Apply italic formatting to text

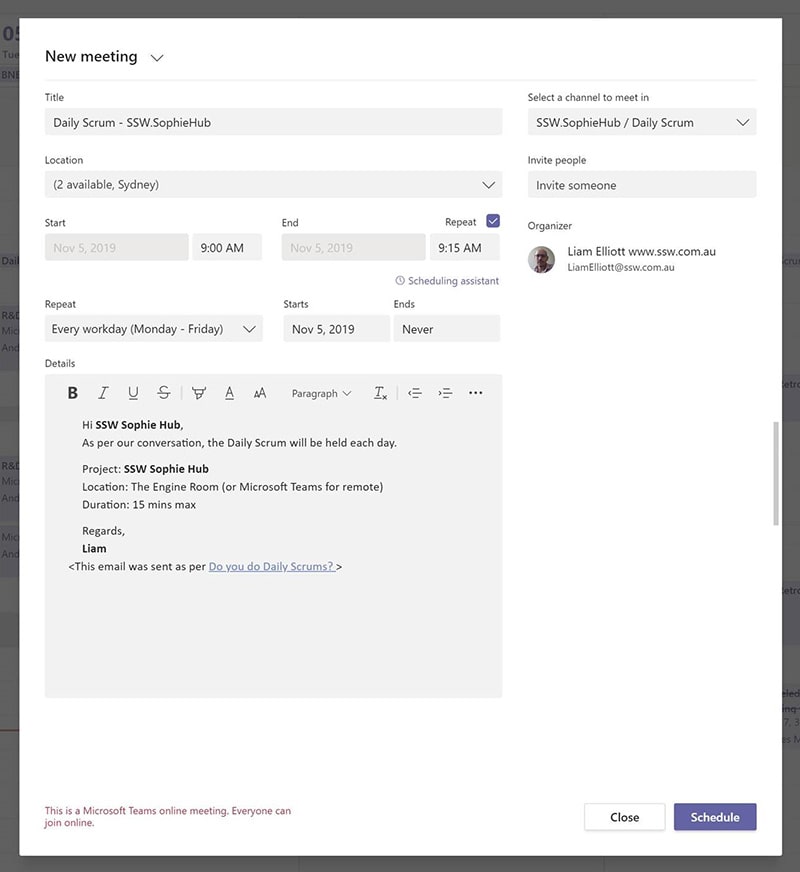(102, 393)
